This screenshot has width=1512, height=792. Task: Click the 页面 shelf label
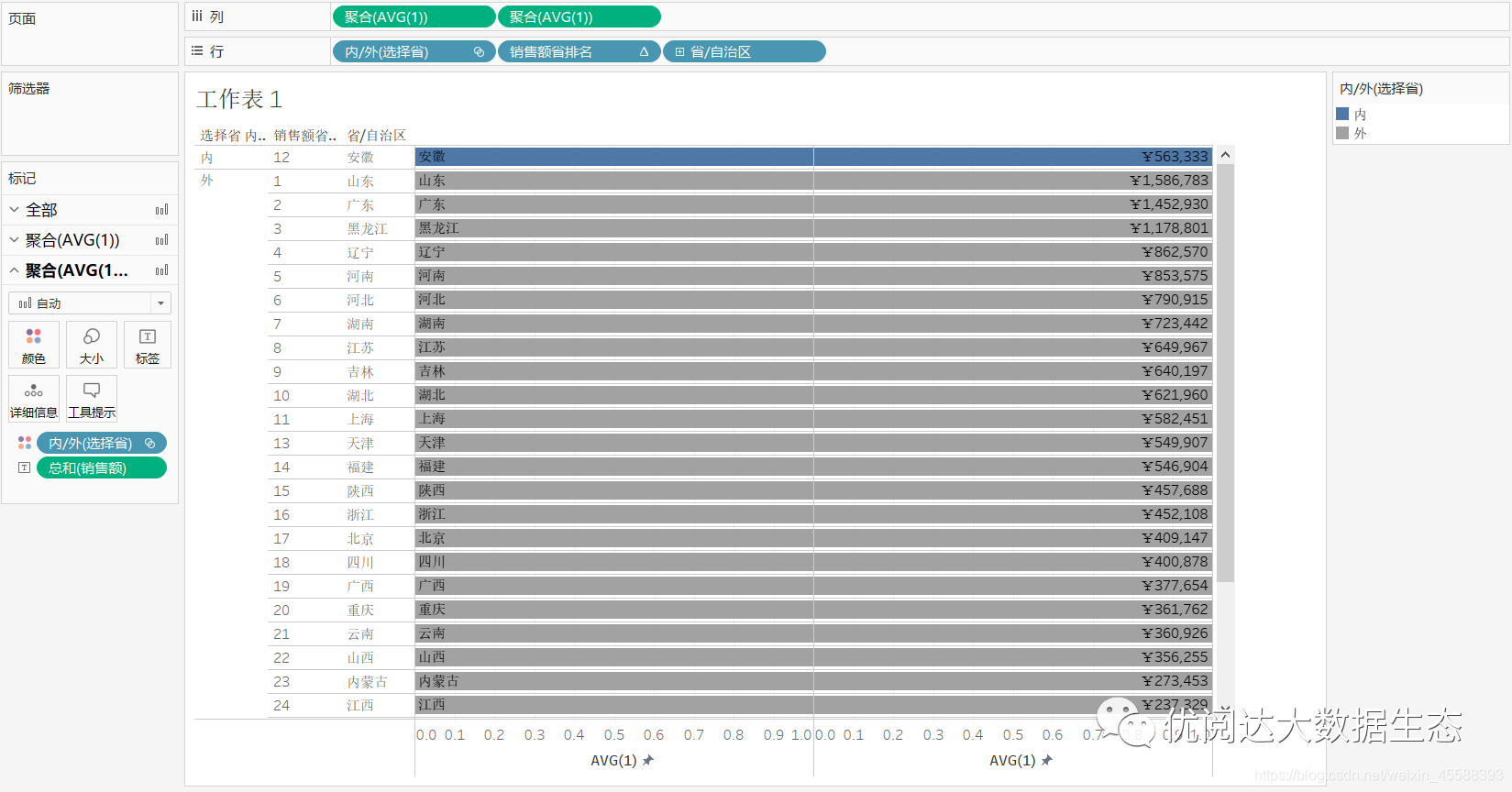22,18
